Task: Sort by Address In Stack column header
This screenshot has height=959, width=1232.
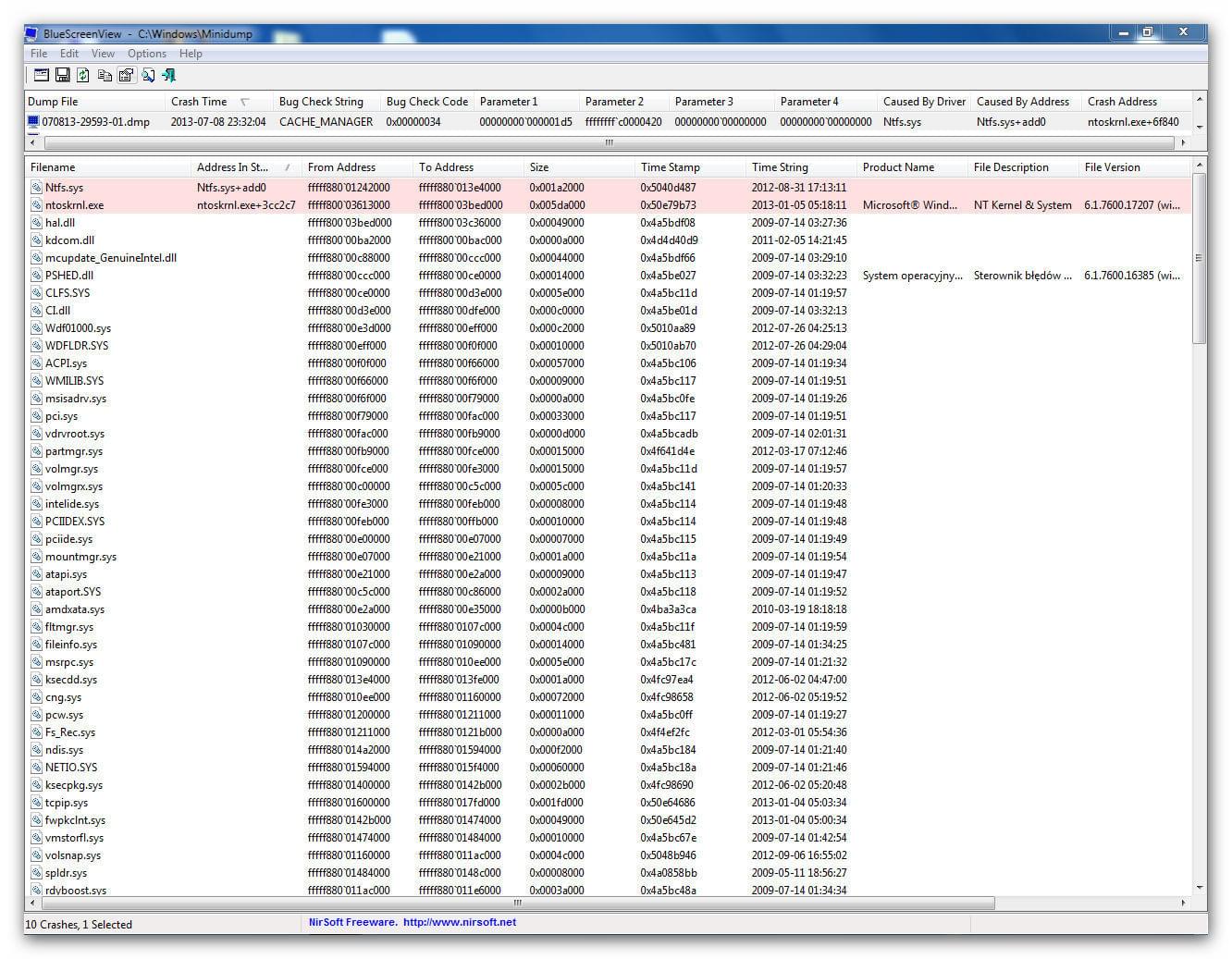Action: pyautogui.click(x=247, y=167)
